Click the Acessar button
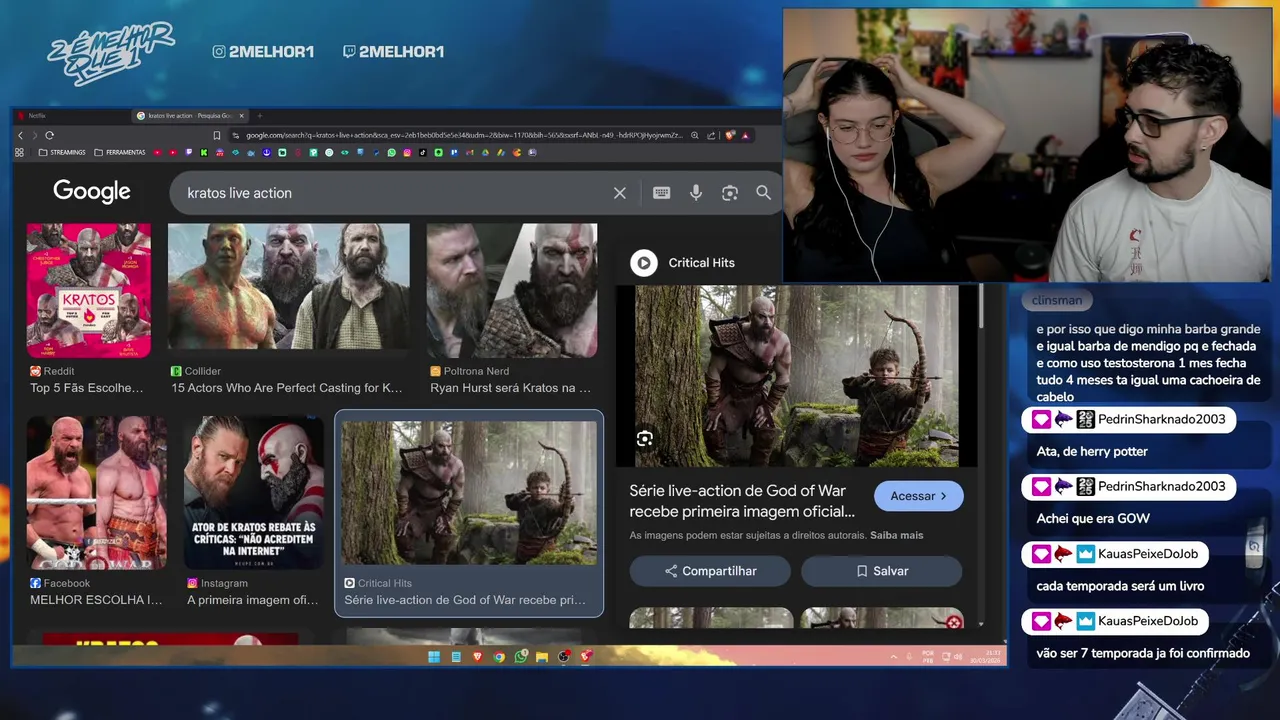This screenshot has height=720, width=1280. pos(918,496)
